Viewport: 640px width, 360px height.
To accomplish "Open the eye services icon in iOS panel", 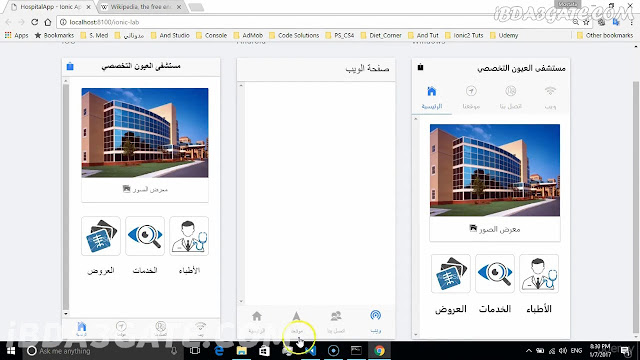I will pos(145,236).
